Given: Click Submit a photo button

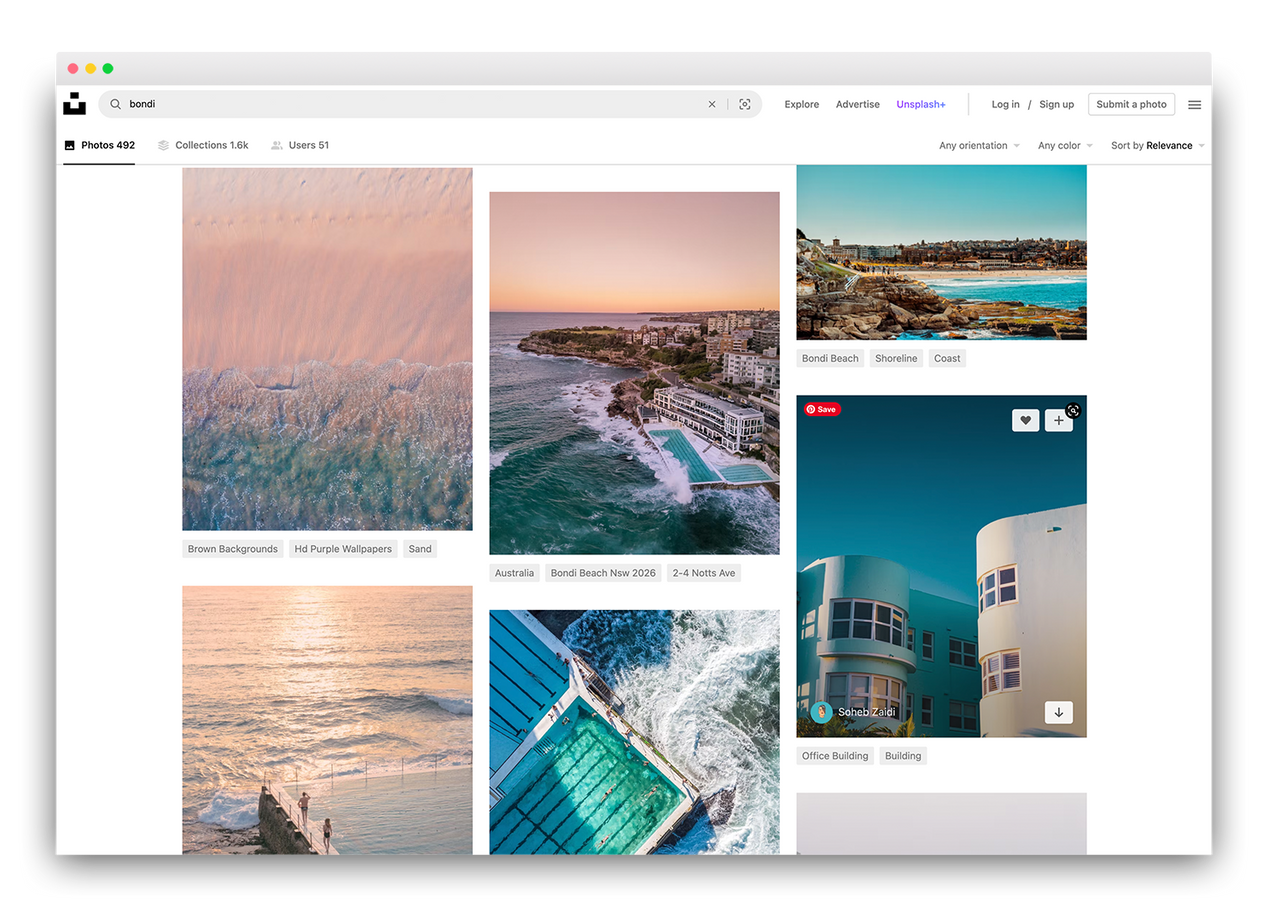Looking at the screenshot, I should pyautogui.click(x=1132, y=104).
